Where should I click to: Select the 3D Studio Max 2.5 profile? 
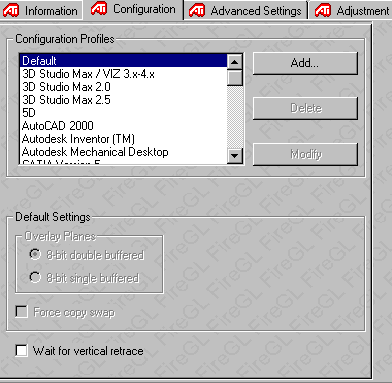pos(123,100)
